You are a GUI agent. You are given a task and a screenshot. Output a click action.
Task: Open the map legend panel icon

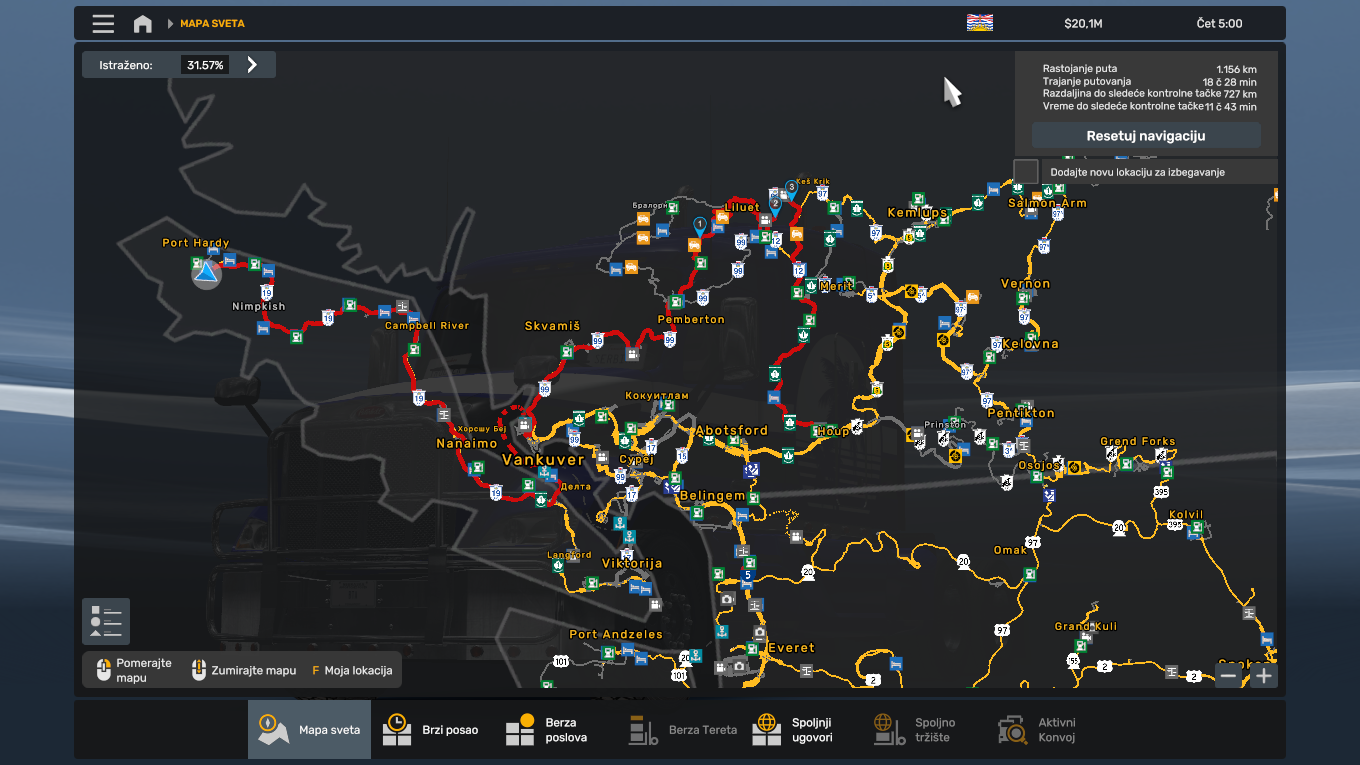pyautogui.click(x=106, y=621)
